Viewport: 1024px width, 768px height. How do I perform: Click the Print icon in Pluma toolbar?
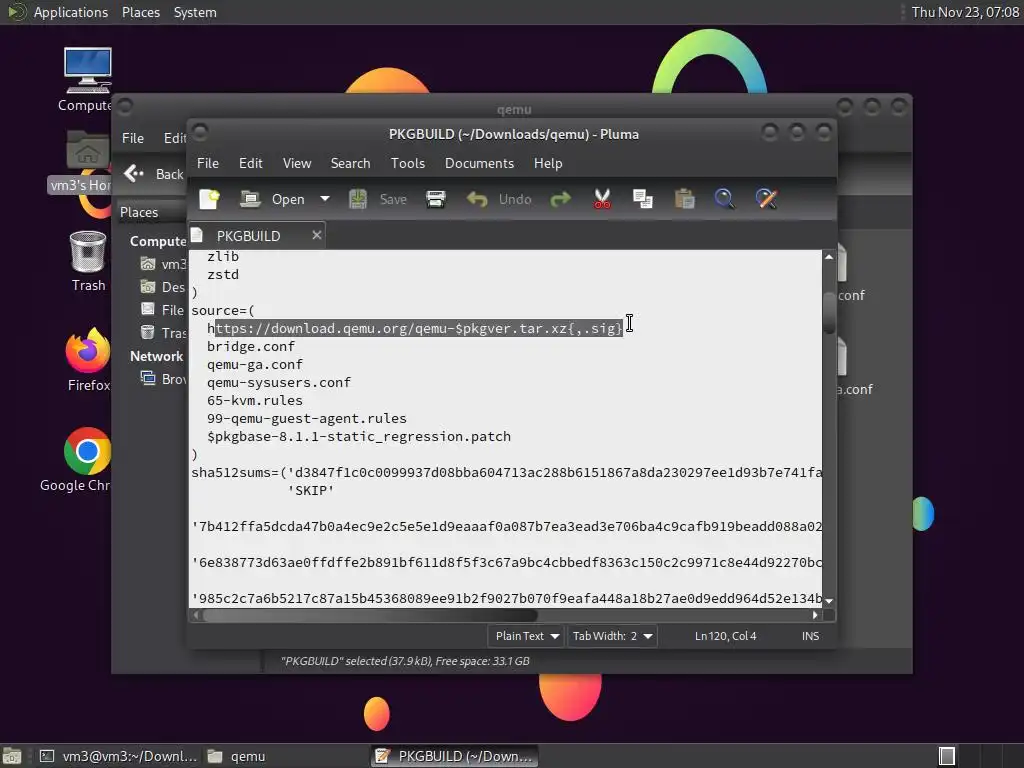tap(436, 199)
